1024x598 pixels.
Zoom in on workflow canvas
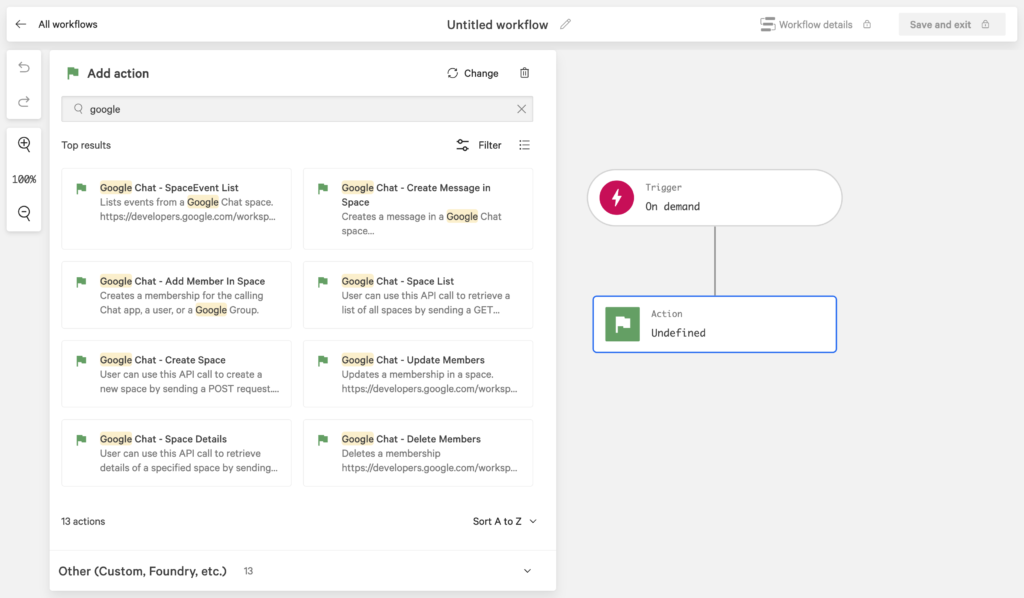point(24,144)
